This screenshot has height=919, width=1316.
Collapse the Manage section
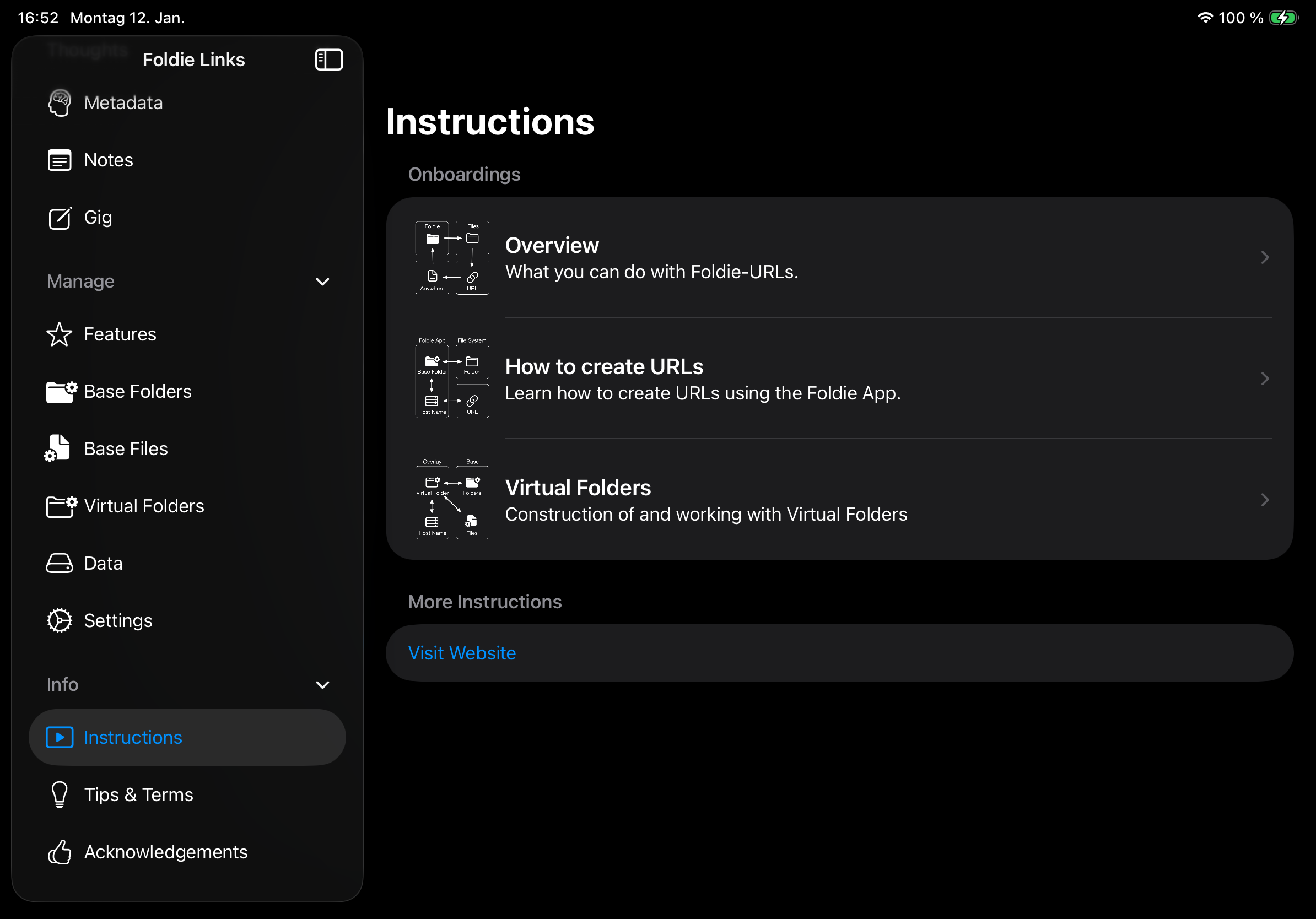tap(322, 282)
